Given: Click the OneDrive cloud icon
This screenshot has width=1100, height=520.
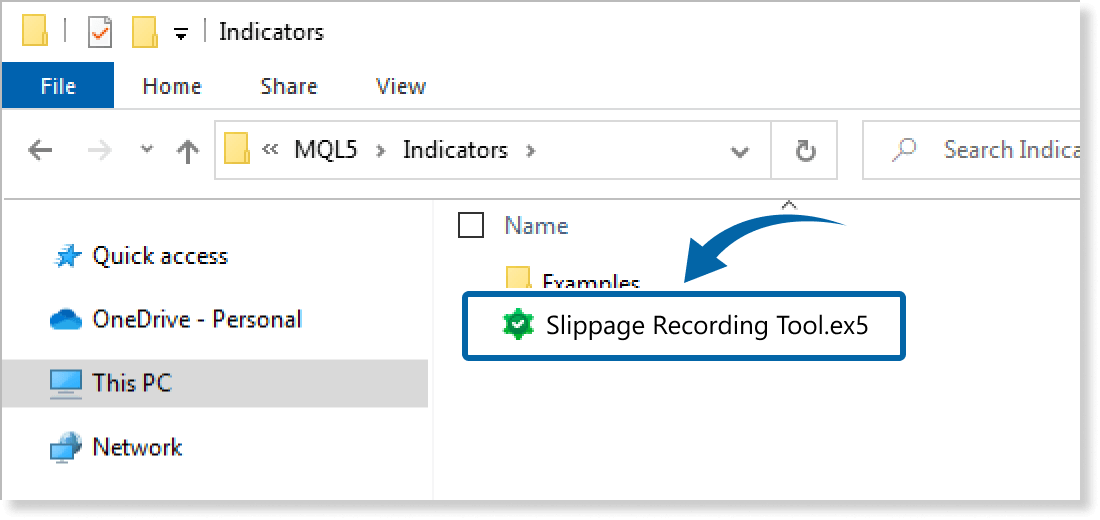Looking at the screenshot, I should click(66, 320).
